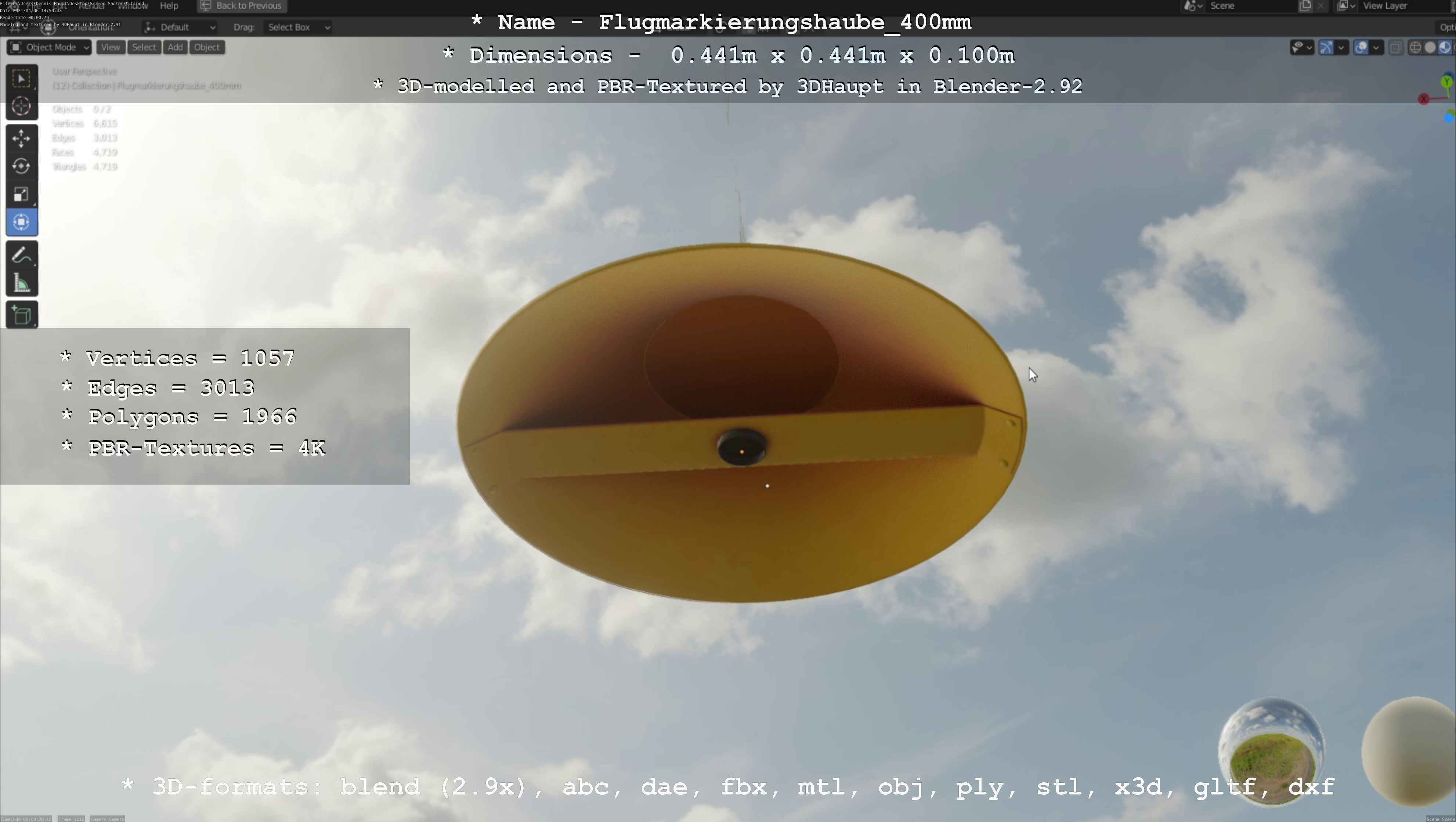Activate the 3D Cursor tool
The width and height of the screenshot is (1456, 822).
pyautogui.click(x=21, y=106)
